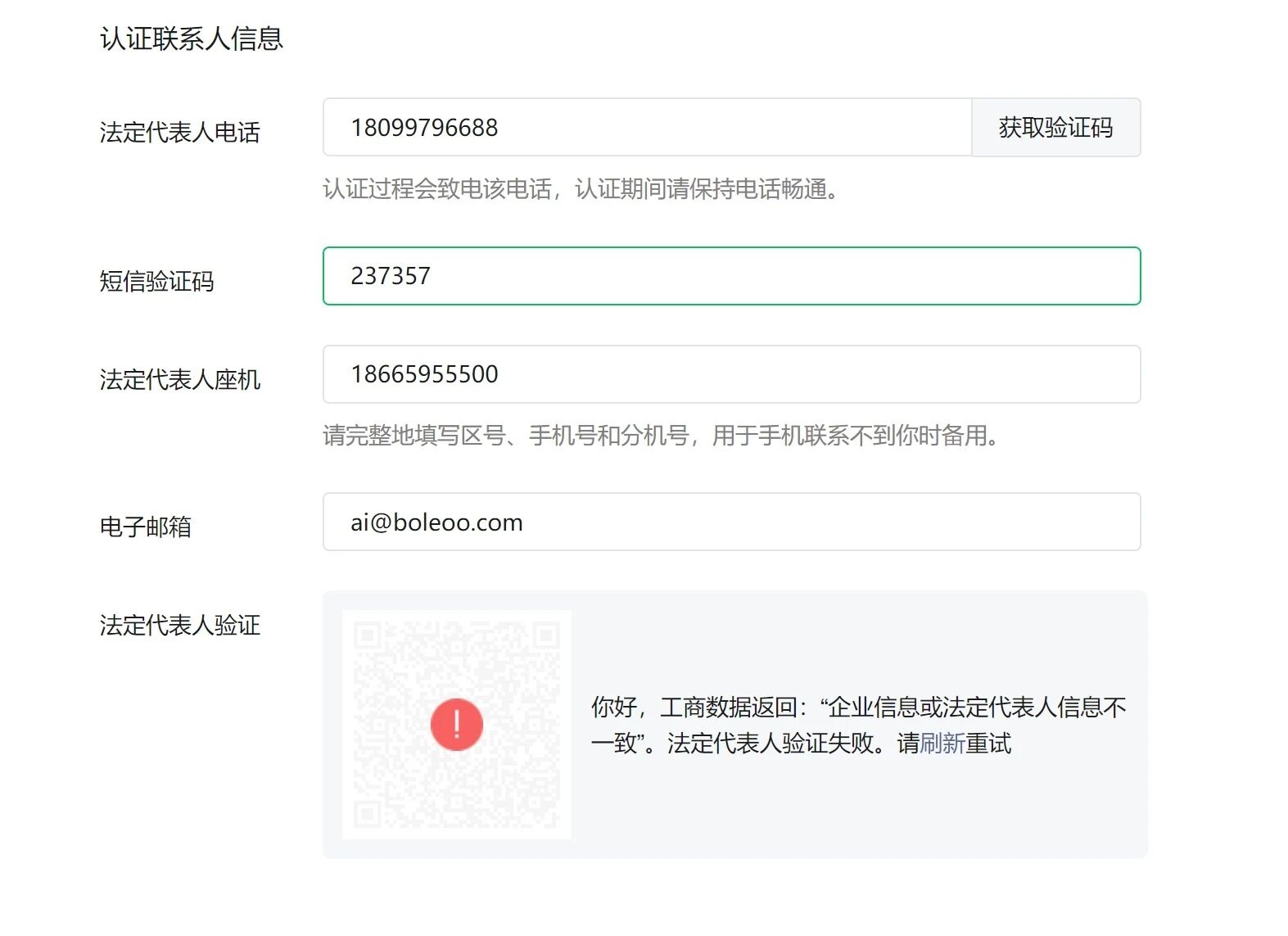Image resolution: width=1288 pixels, height=936 pixels.
Task: Focus the 短信验证码 input containing 237357
Action: 732,276
